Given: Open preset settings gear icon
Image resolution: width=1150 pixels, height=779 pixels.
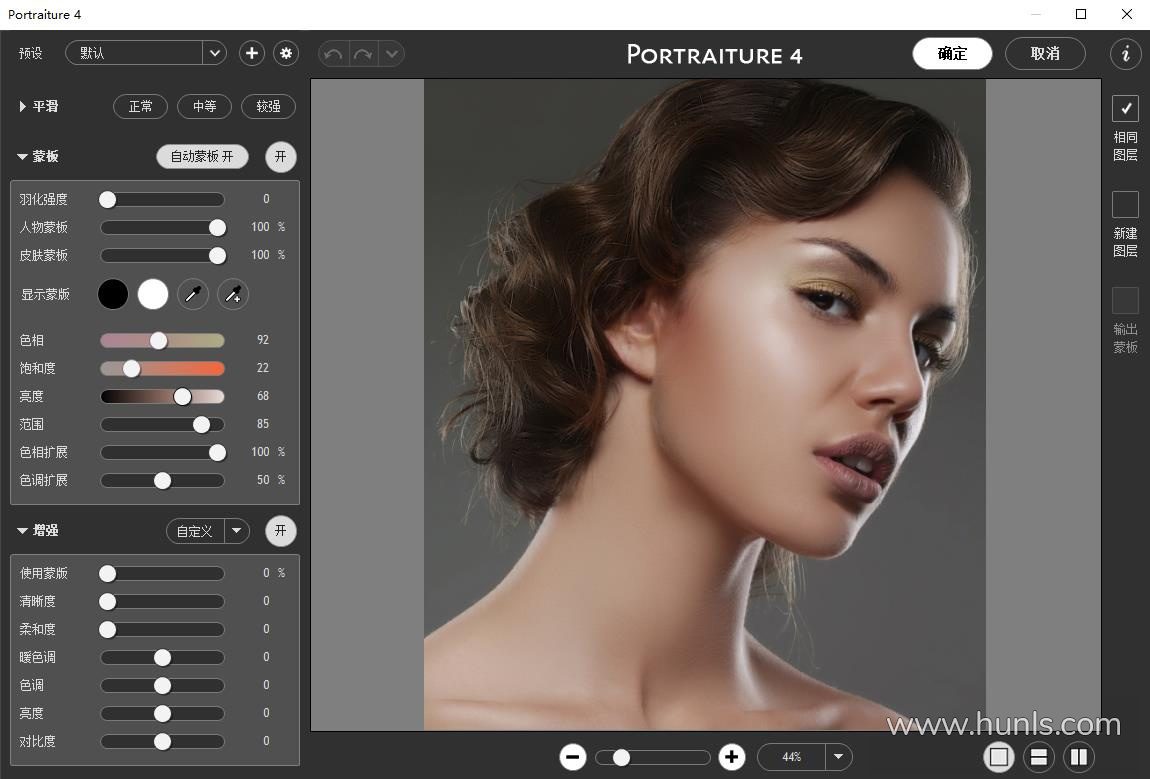Looking at the screenshot, I should [x=287, y=53].
